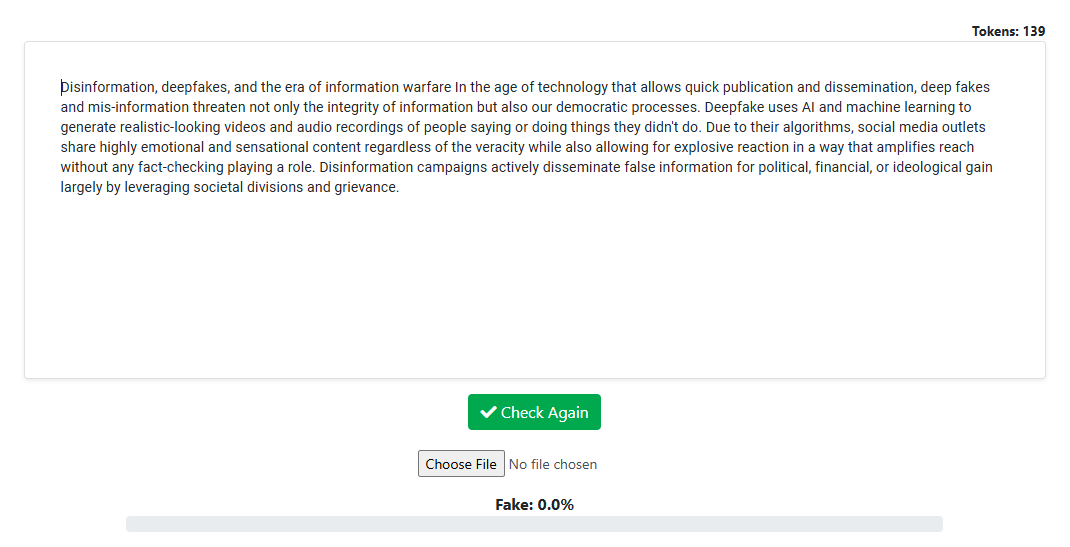
Task: Click the checkmark icon on Check Again
Action: [x=488, y=412]
